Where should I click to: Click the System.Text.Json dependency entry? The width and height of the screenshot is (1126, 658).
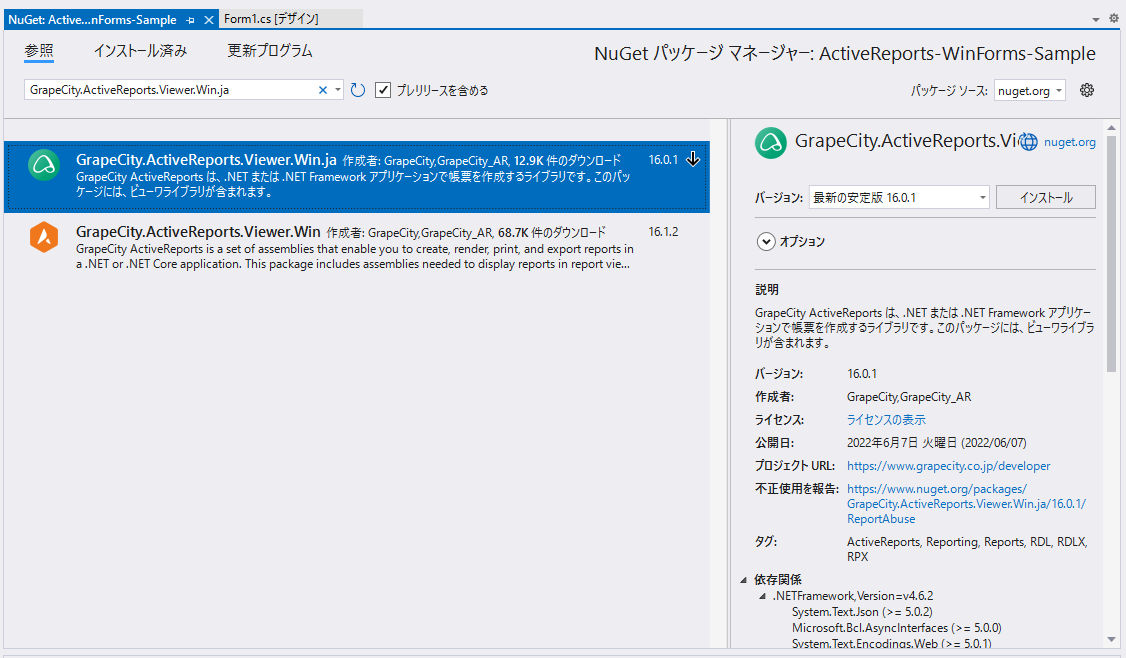tap(862, 612)
